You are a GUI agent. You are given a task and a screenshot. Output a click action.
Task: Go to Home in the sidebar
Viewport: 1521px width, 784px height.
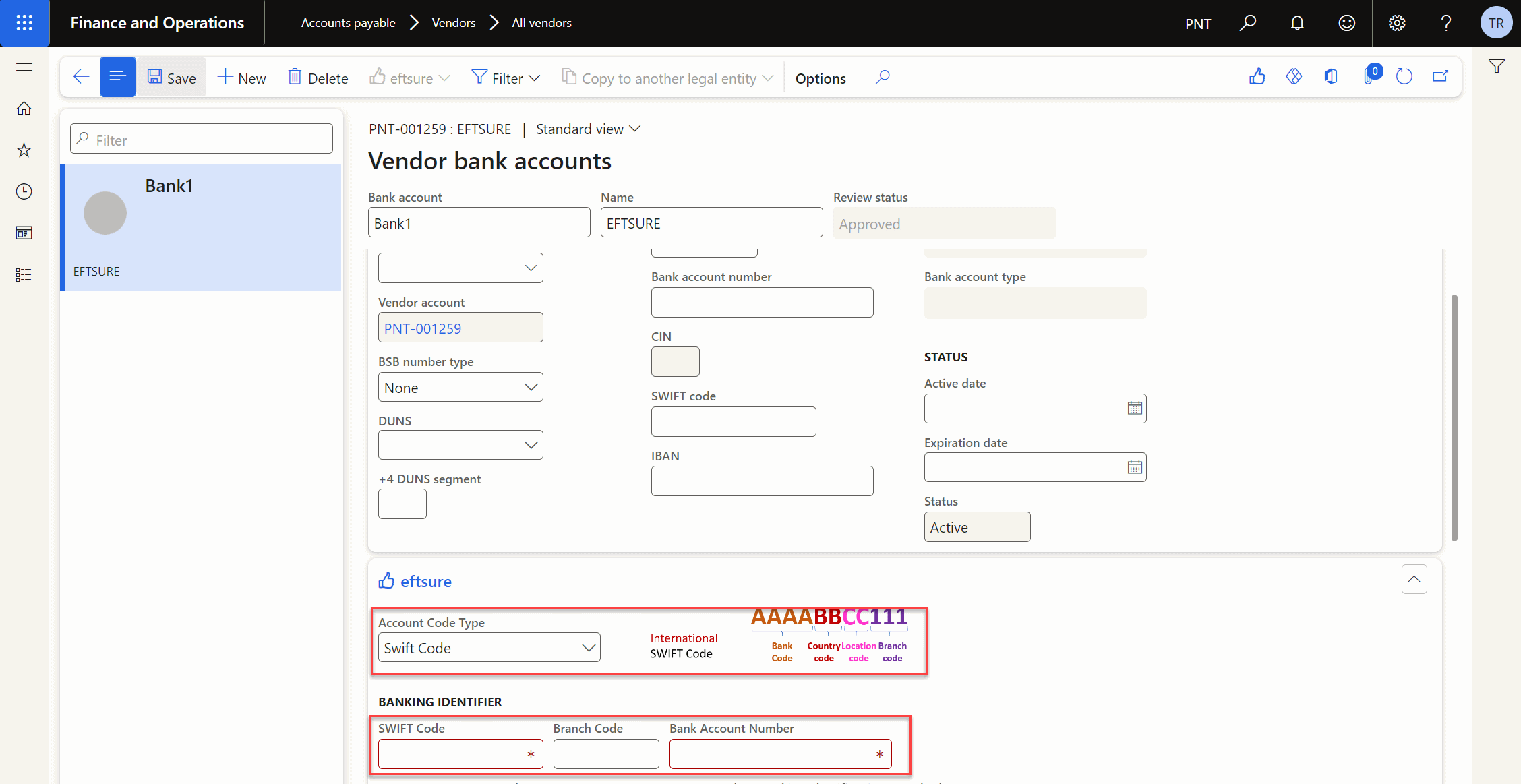[24, 109]
